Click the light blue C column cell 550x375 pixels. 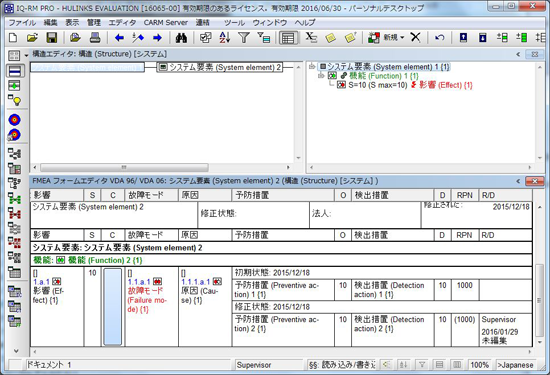pyautogui.click(x=113, y=307)
